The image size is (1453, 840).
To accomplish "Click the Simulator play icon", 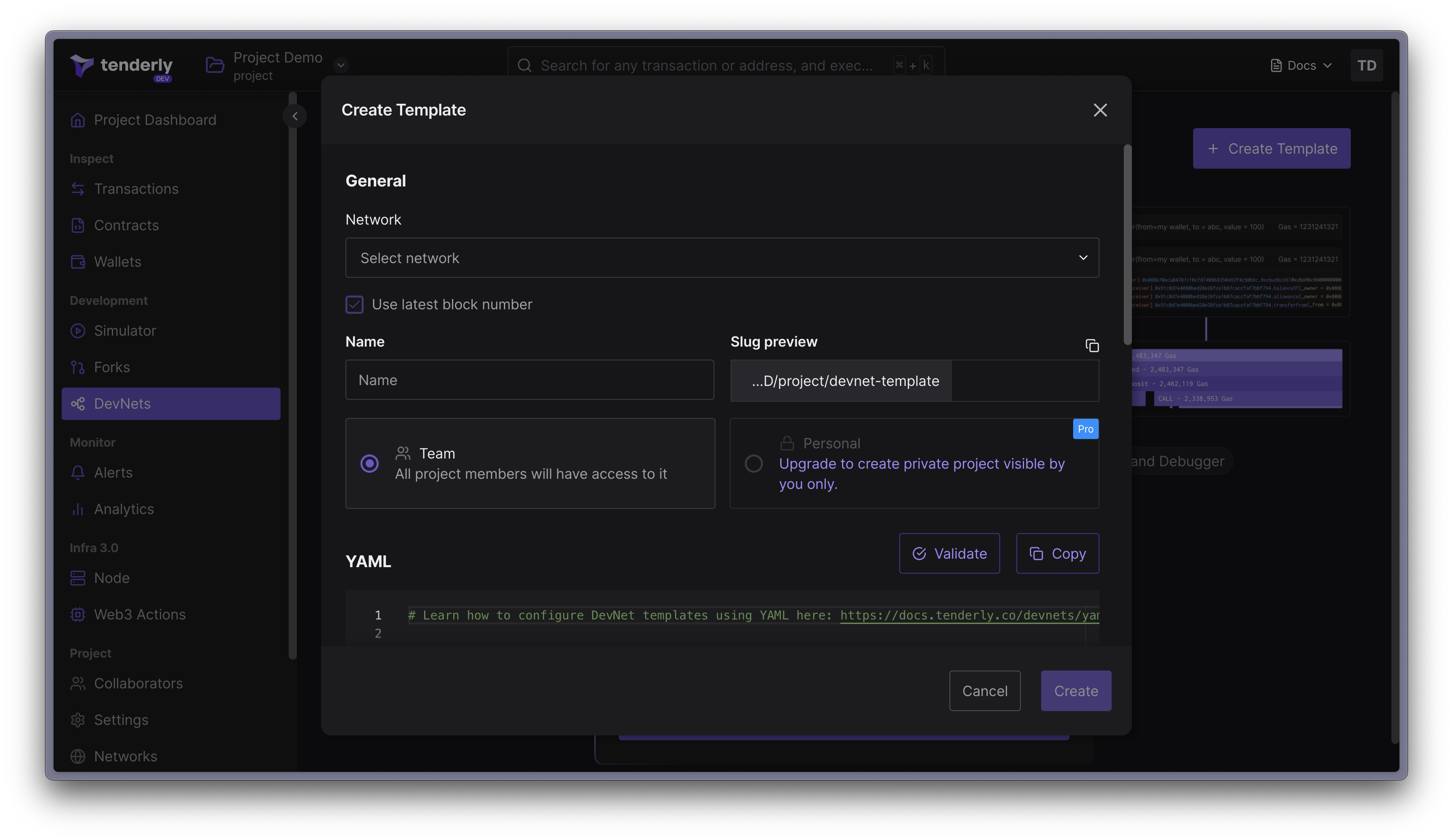I will coord(78,331).
